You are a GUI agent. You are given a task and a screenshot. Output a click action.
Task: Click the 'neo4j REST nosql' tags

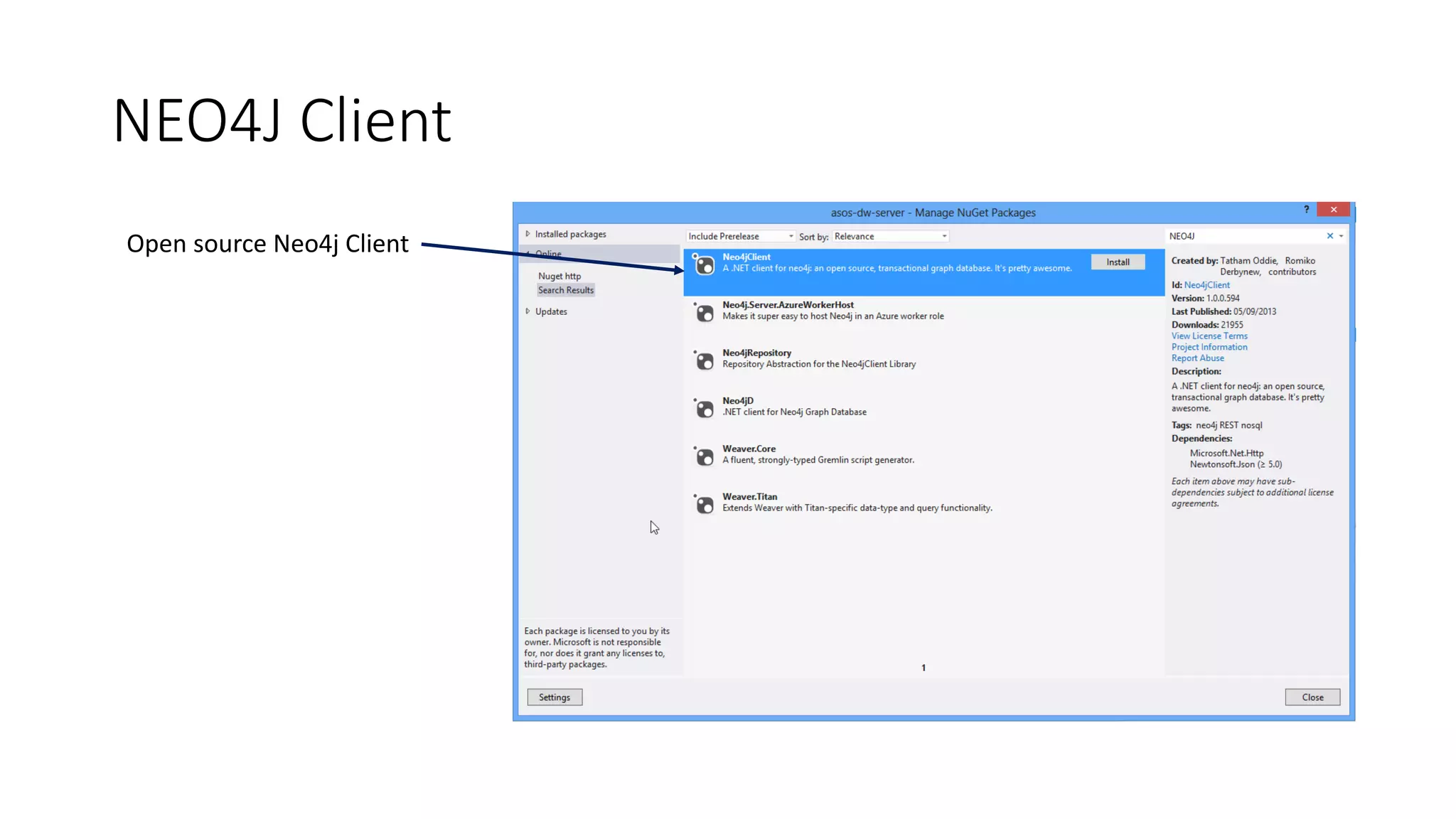[1228, 425]
